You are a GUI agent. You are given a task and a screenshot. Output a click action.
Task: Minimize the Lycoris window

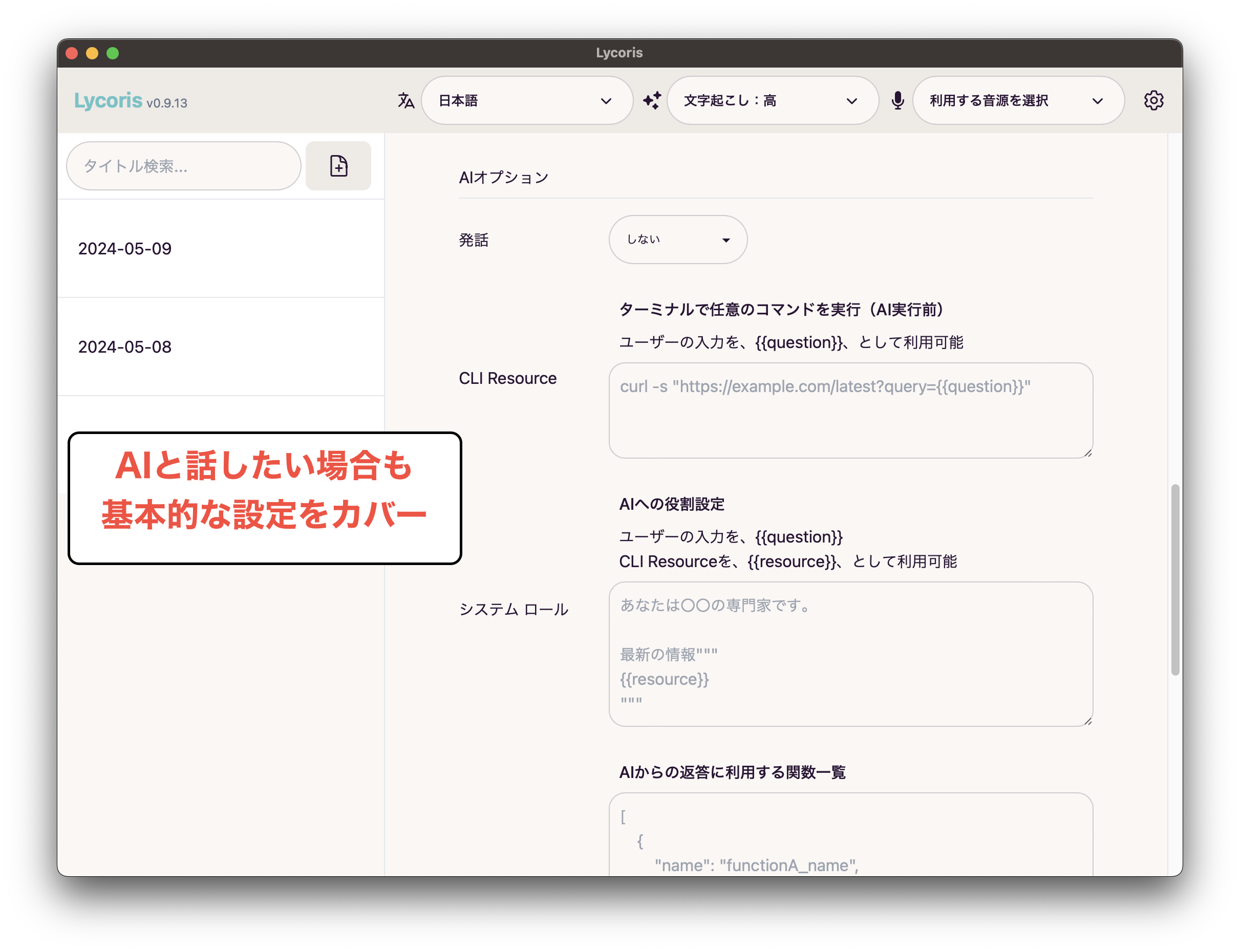point(92,53)
